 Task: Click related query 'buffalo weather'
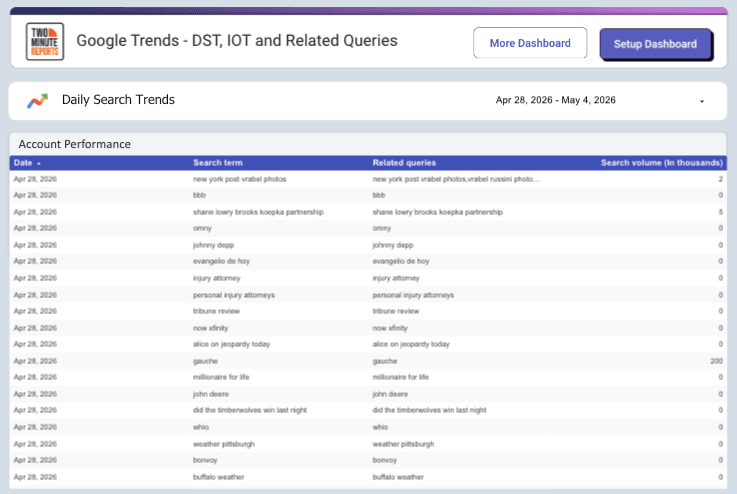point(398,476)
